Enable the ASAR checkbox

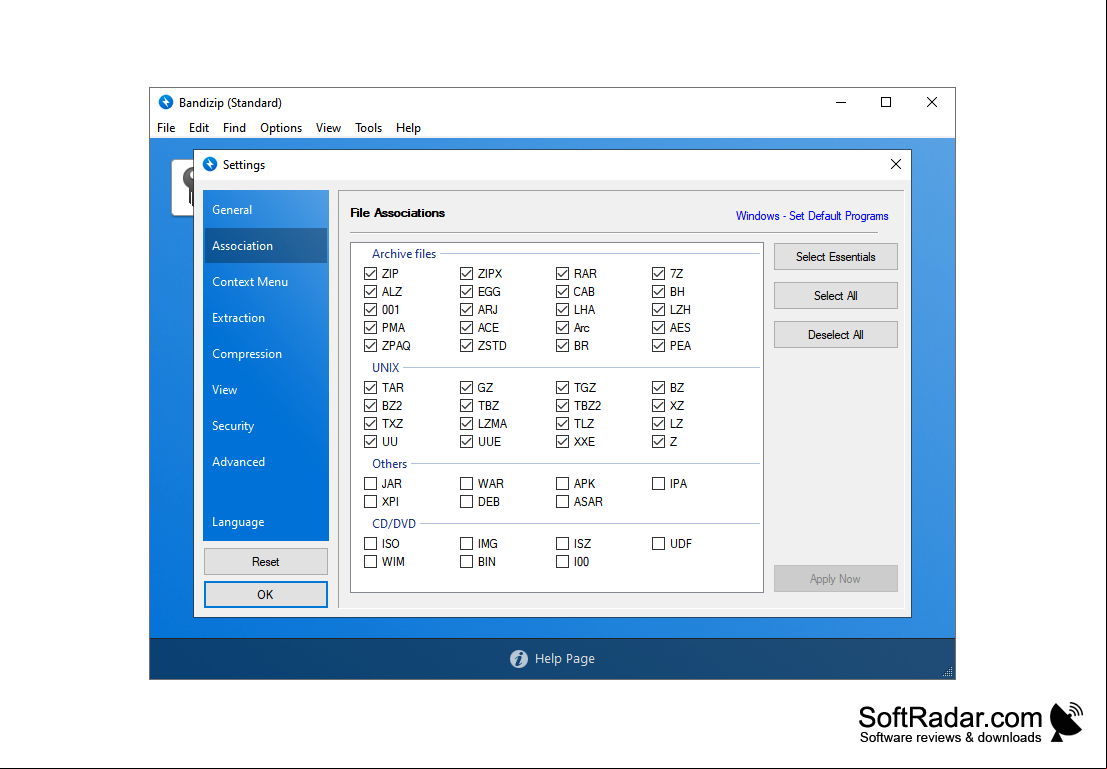point(563,502)
